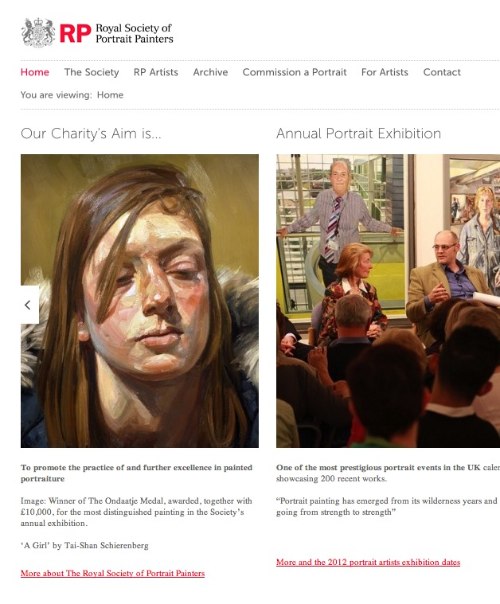Follow More about The Royal Society link

tap(112, 573)
